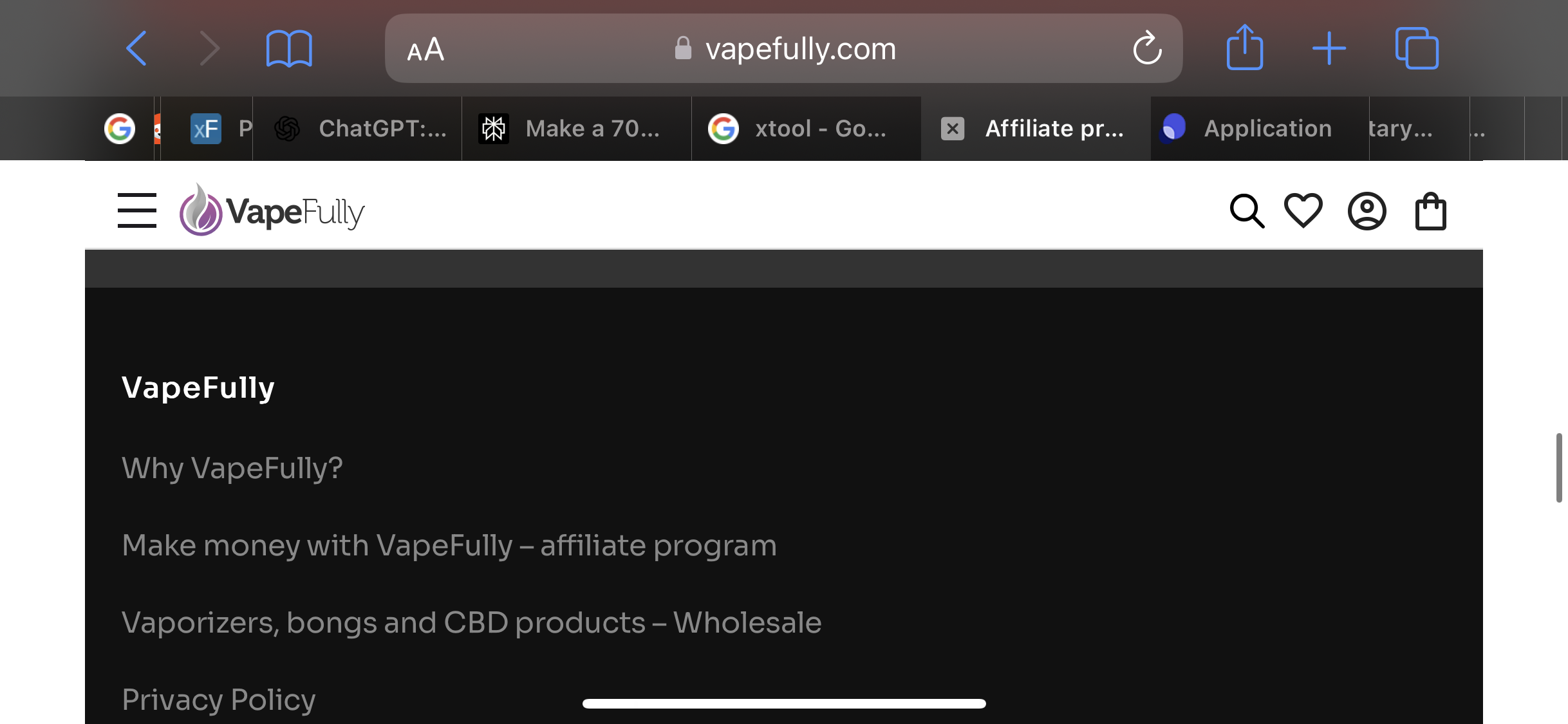Open the VapeFully hamburger menu

[137, 210]
